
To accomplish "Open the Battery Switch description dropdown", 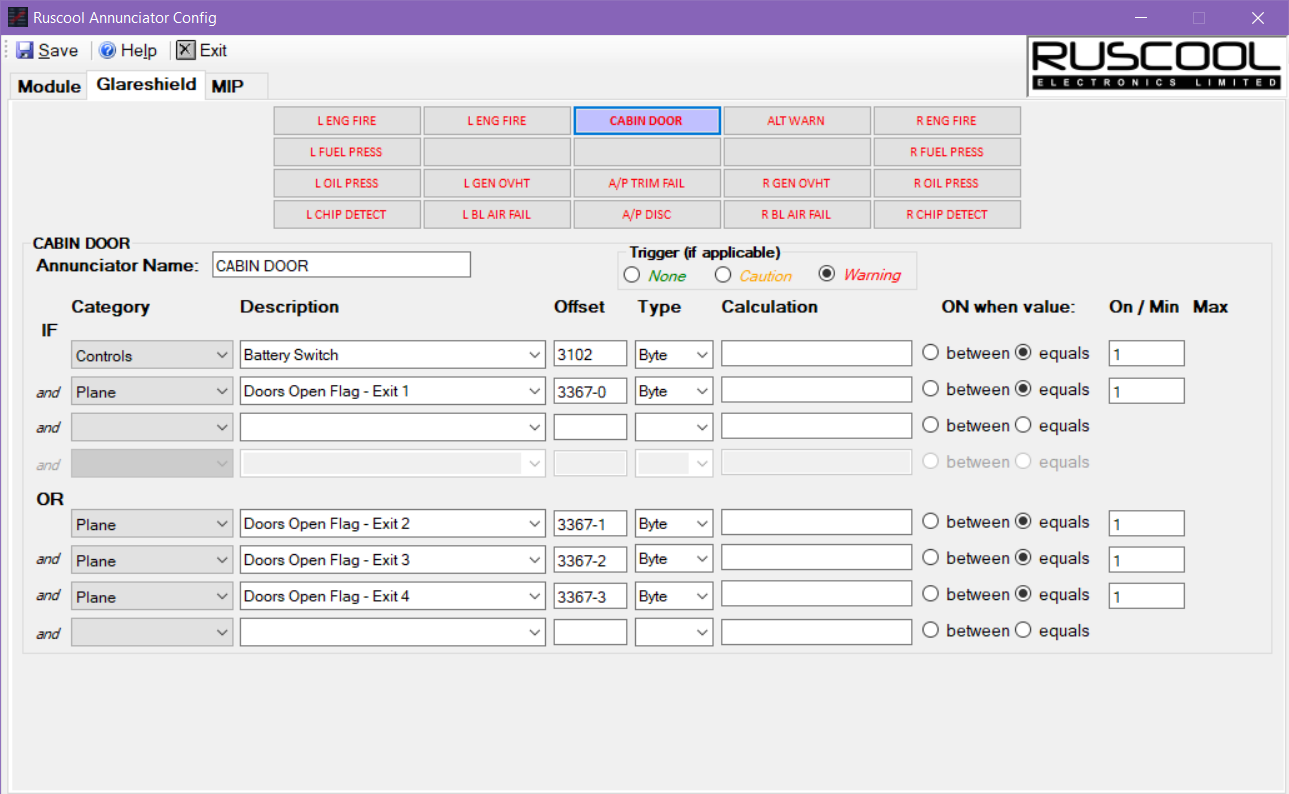I will pyautogui.click(x=392, y=354).
